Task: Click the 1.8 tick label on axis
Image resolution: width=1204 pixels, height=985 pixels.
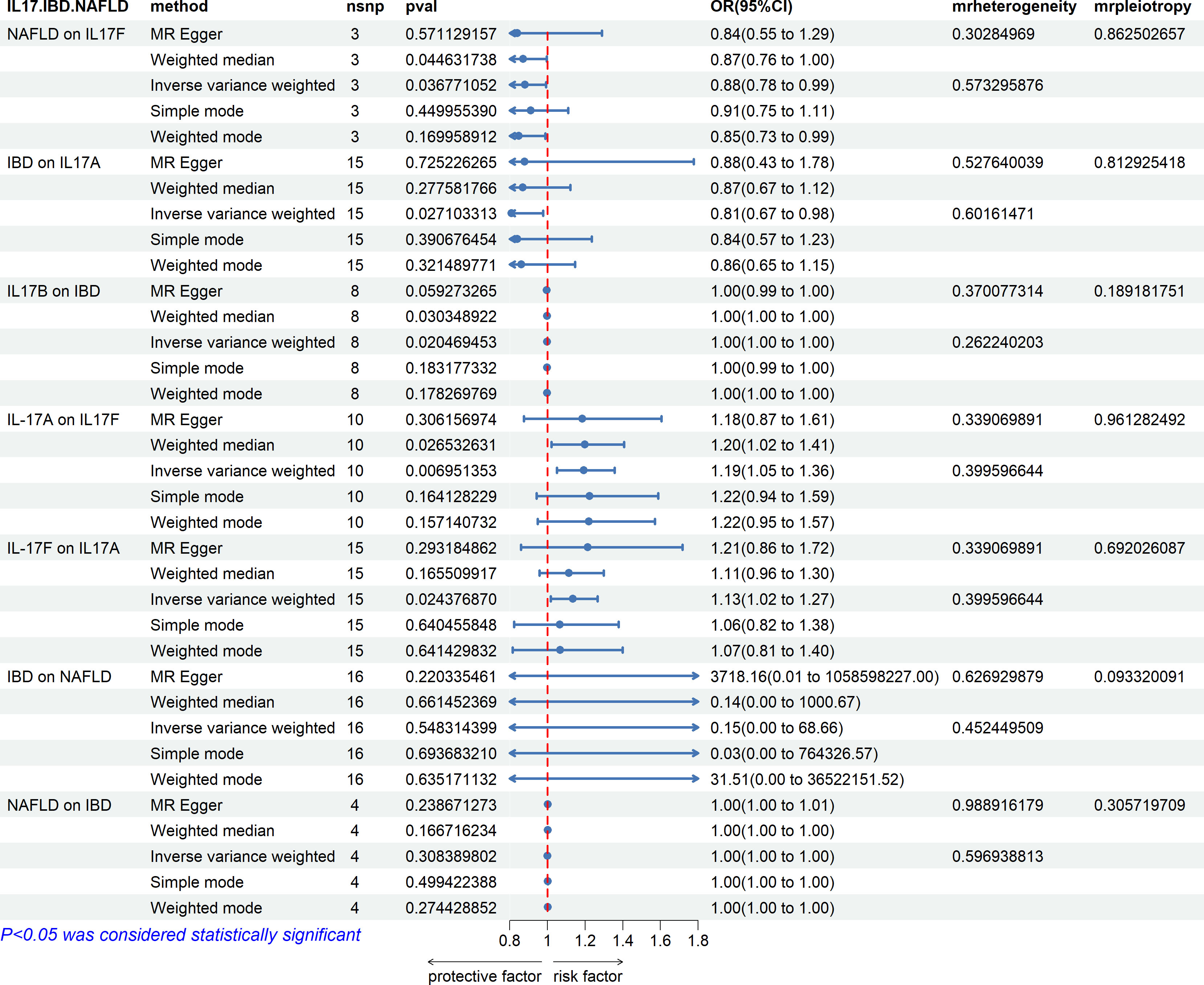Action: [698, 941]
